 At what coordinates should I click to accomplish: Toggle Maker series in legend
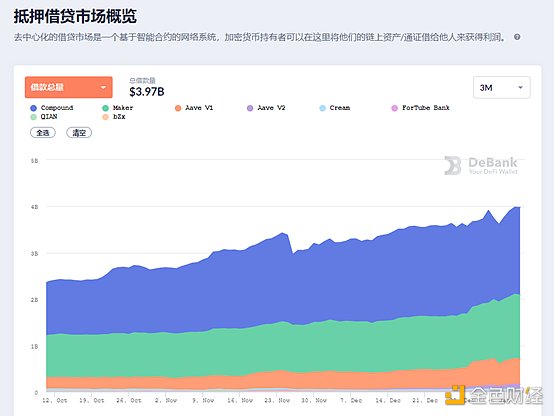pyautogui.click(x=117, y=108)
